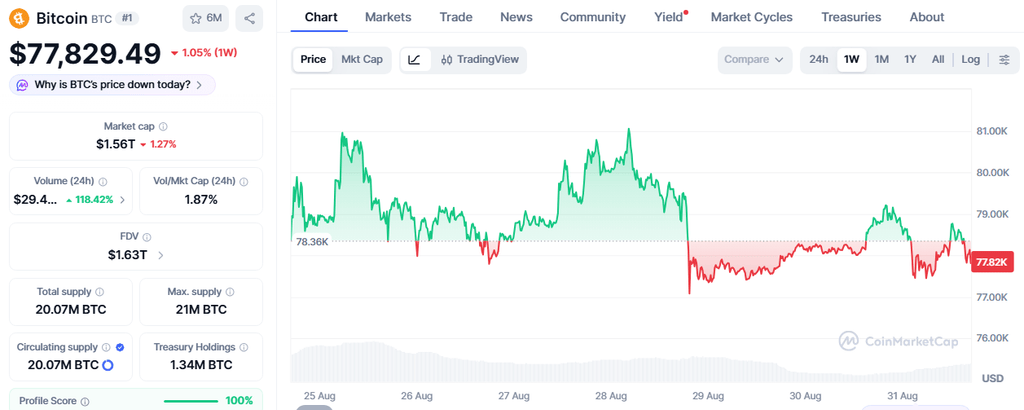Click the $77,829.49 price text

tap(85, 54)
